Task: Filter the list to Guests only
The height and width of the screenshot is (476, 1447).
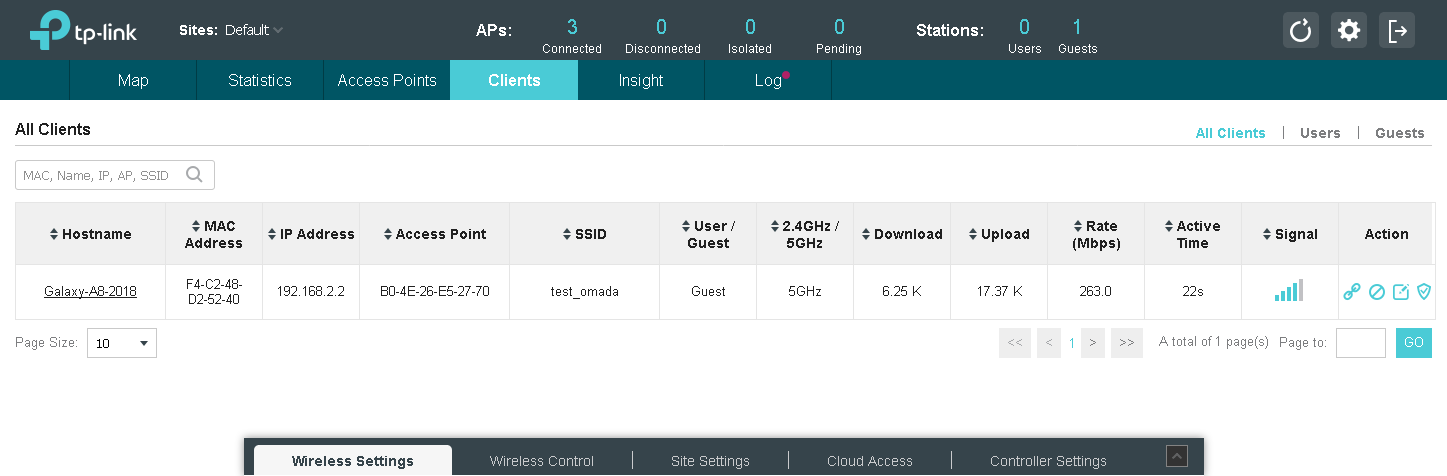Action: click(x=1399, y=133)
